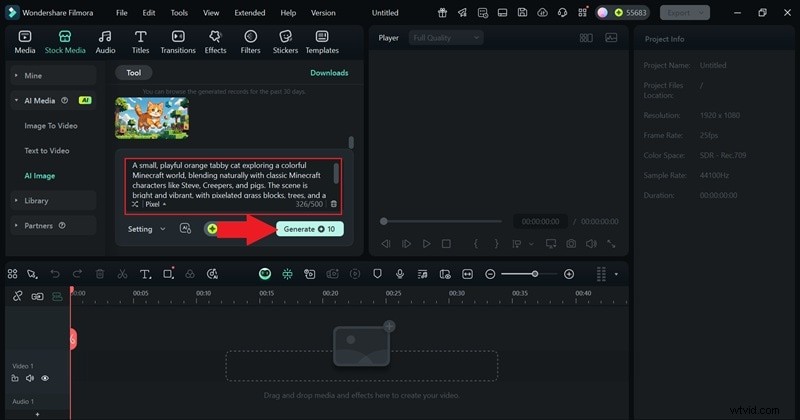Expand the Setting dropdown

click(147, 229)
